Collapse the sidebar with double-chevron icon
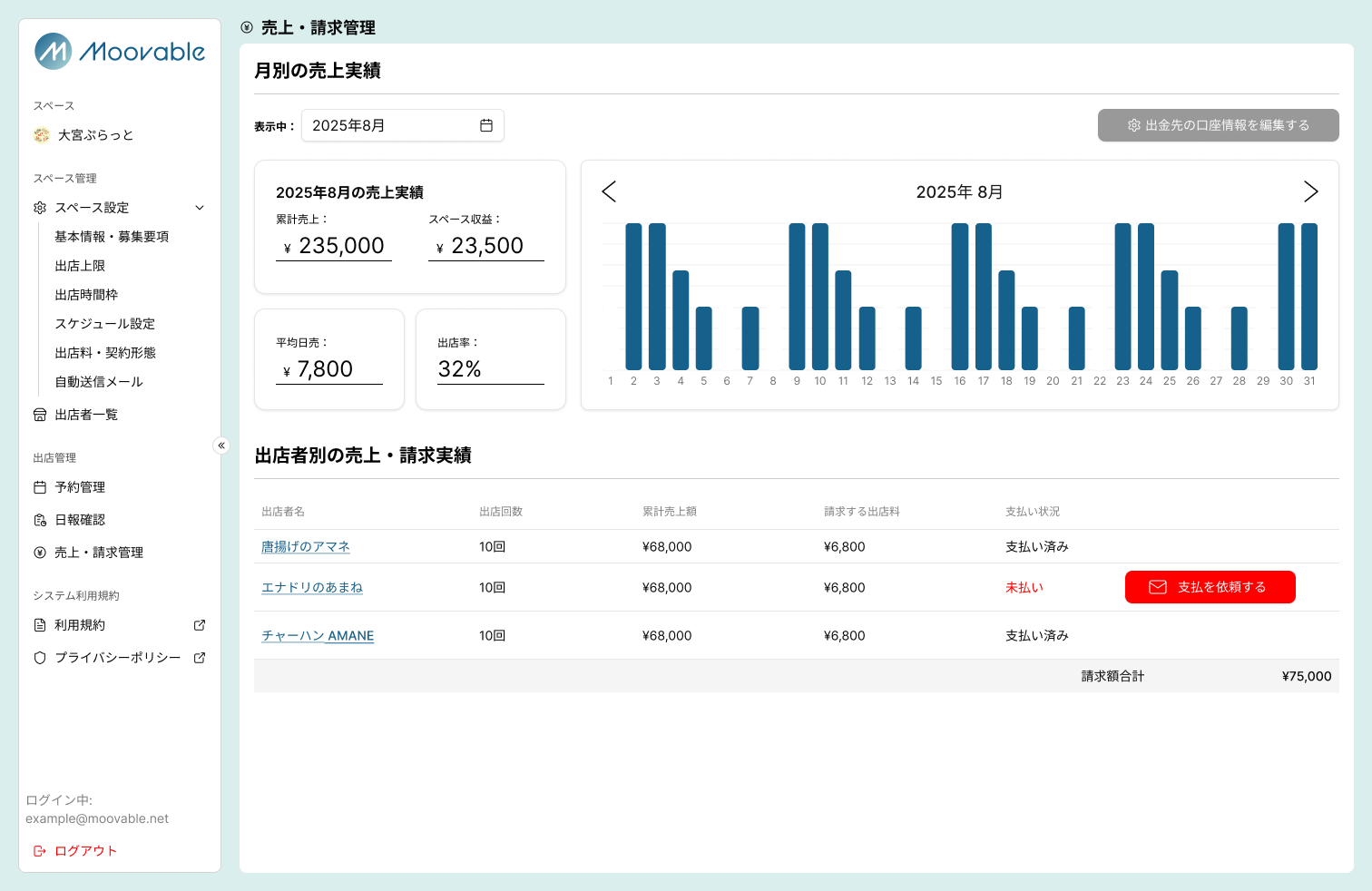 tap(221, 445)
